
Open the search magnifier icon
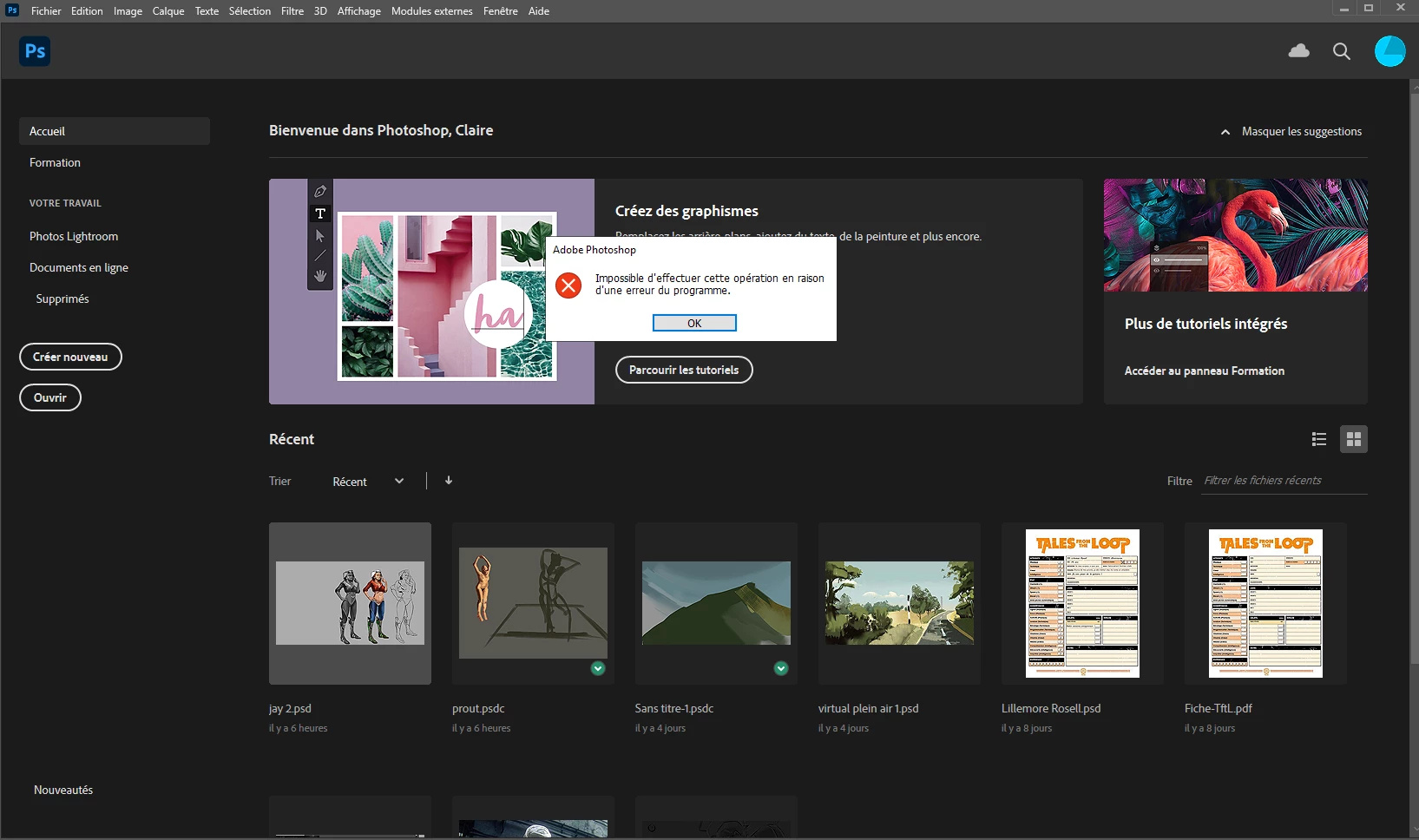pos(1342,51)
